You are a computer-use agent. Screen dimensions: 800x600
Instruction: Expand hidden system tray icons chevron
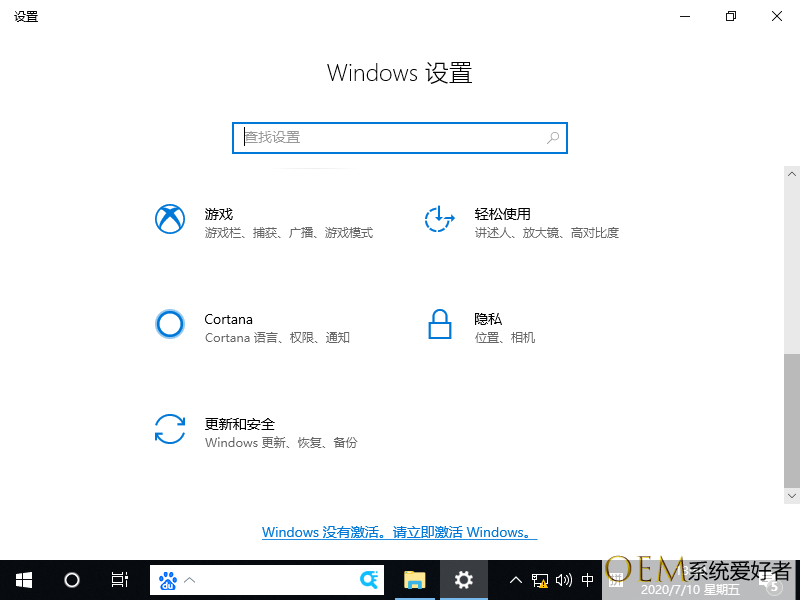pyautogui.click(x=516, y=580)
